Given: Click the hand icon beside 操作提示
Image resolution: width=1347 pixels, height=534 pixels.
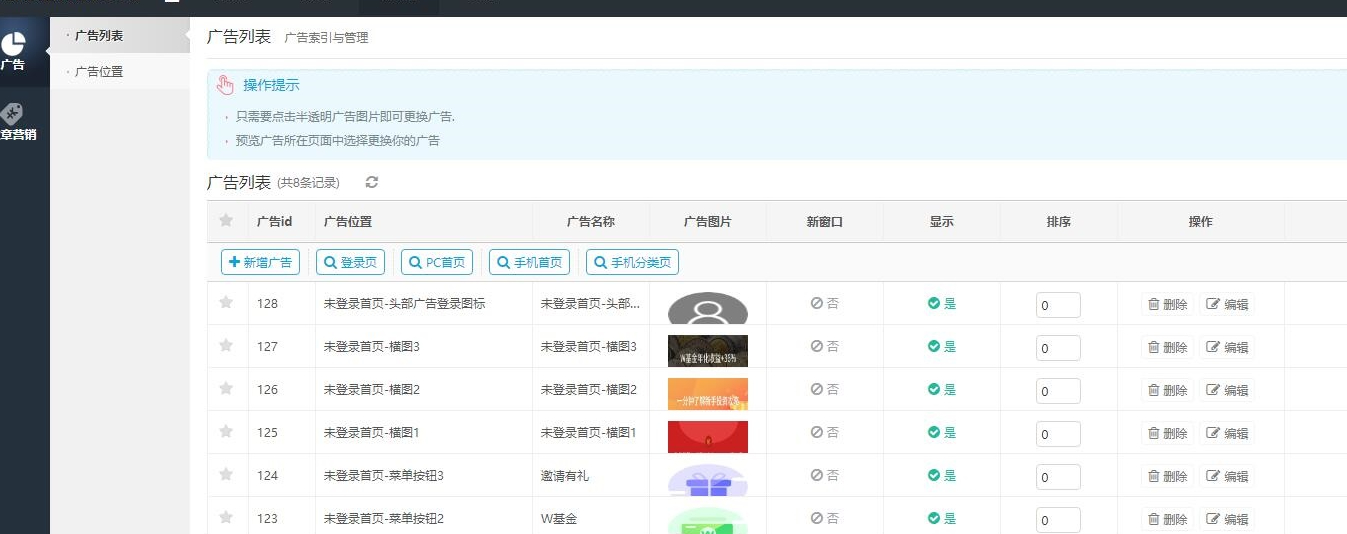Looking at the screenshot, I should (225, 85).
